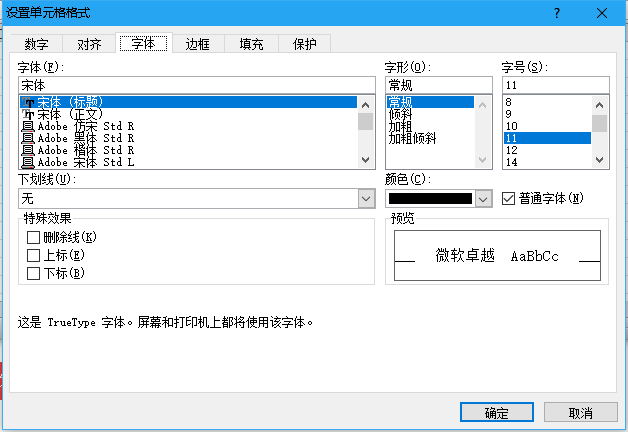628x432 pixels.
Task: Pick font size 12
Action: [547, 150]
